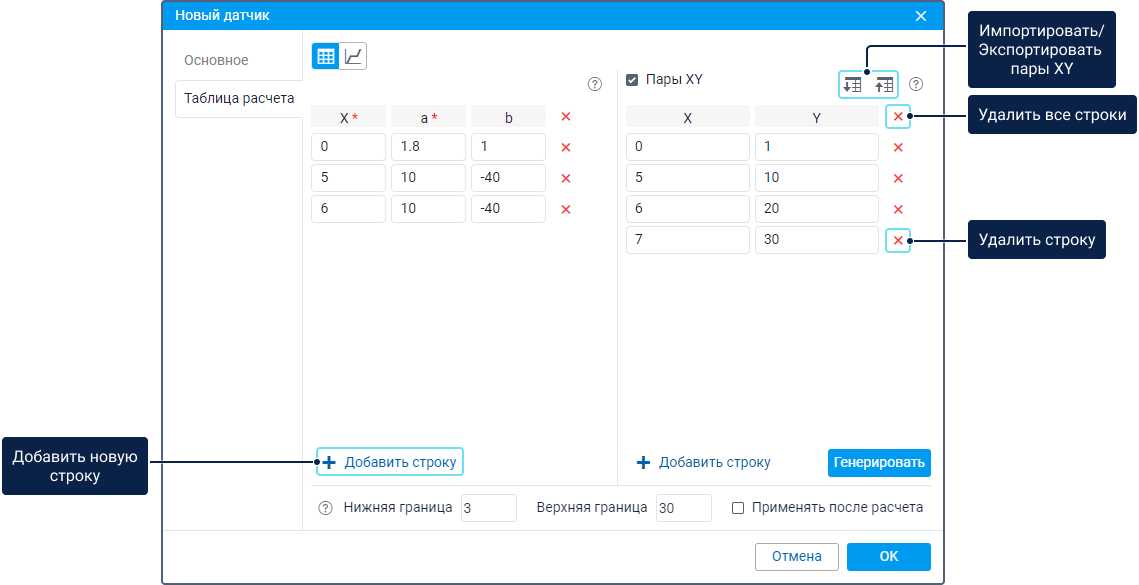Click b field -40 in row X 5
The image size is (1139, 585).
pos(508,177)
